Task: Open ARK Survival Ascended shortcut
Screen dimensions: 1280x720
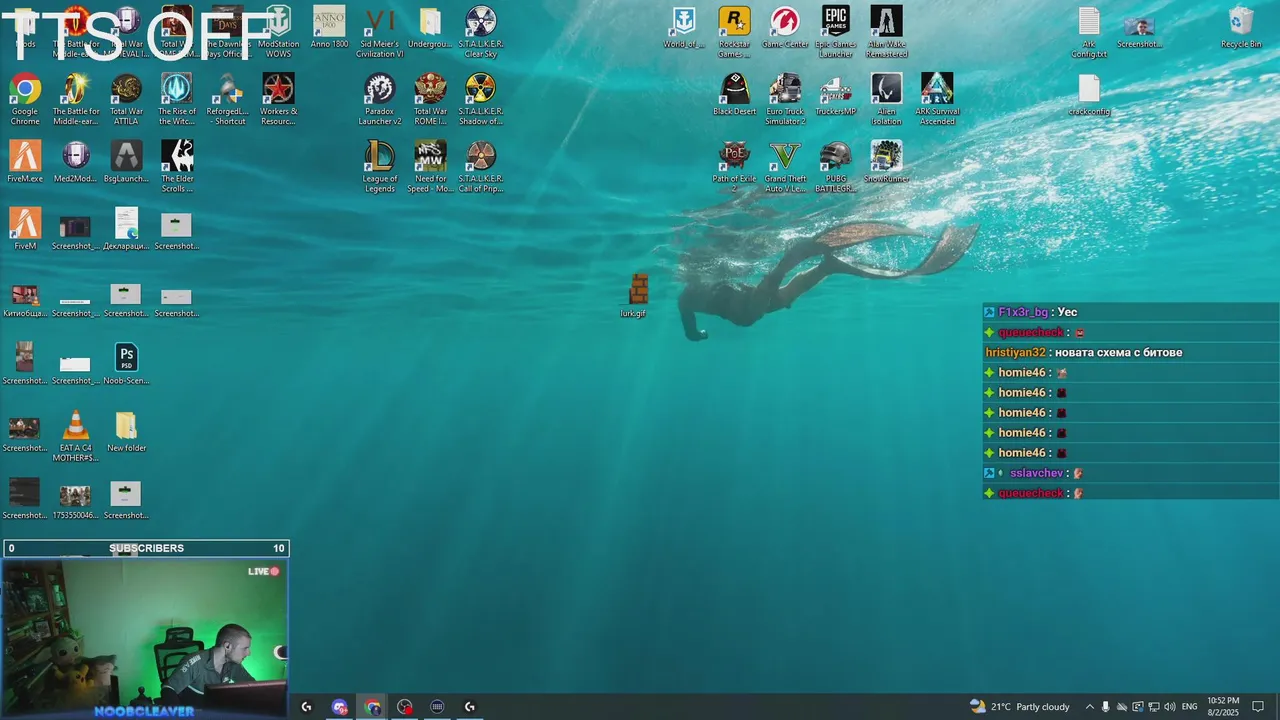Action: coord(937,99)
